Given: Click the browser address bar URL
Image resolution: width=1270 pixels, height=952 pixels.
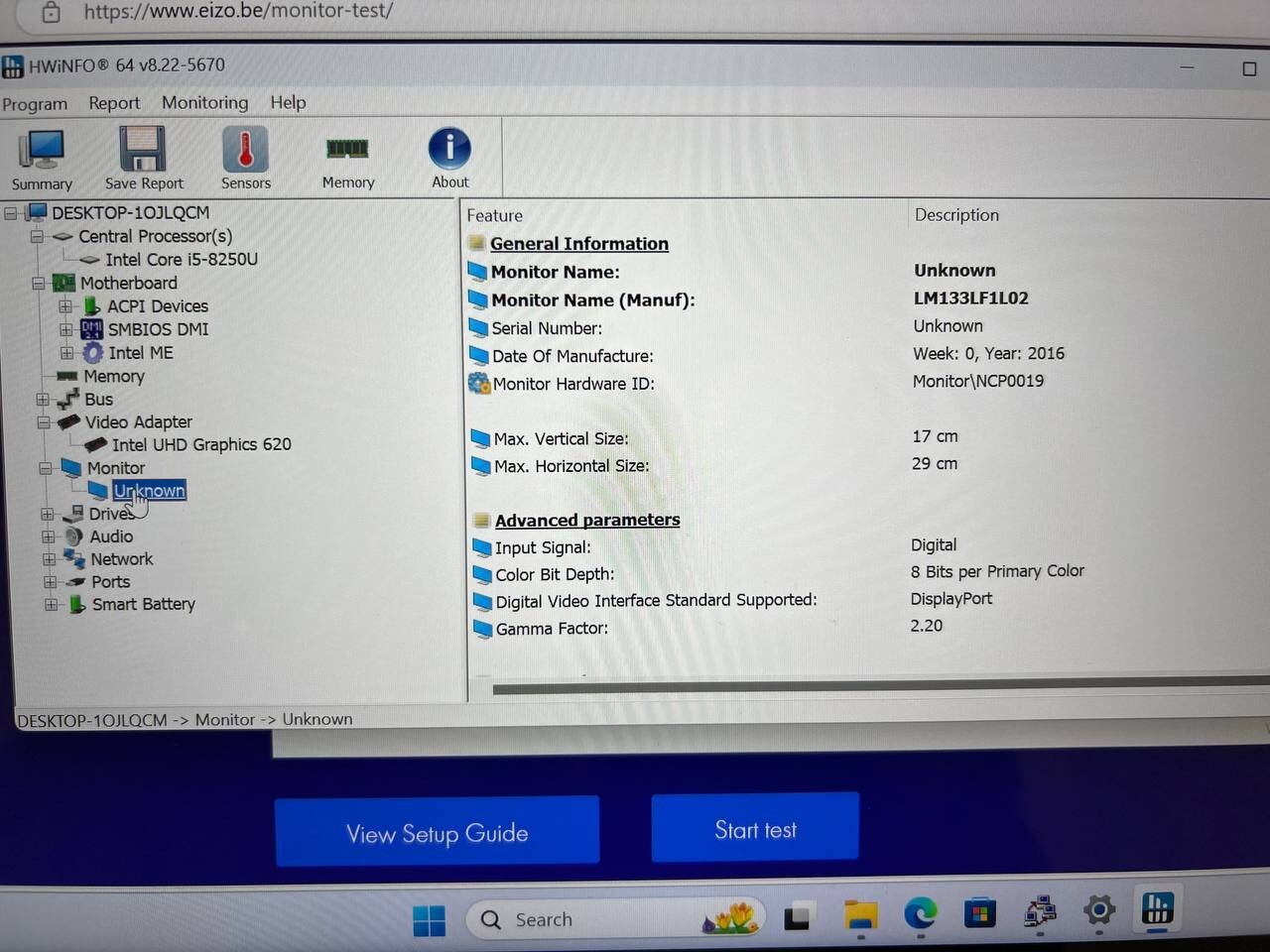Looking at the screenshot, I should click(x=238, y=12).
